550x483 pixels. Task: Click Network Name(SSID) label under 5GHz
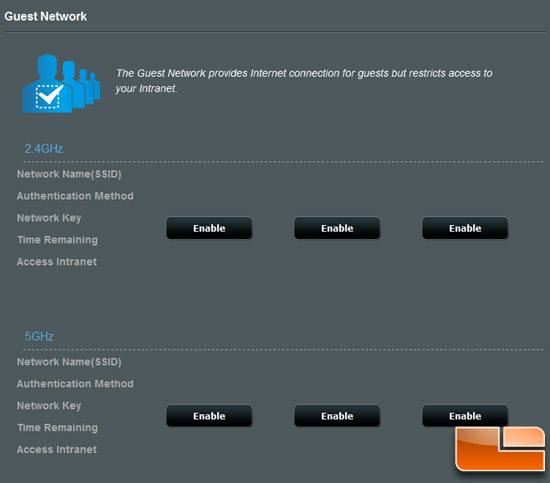pyautogui.click(x=69, y=362)
